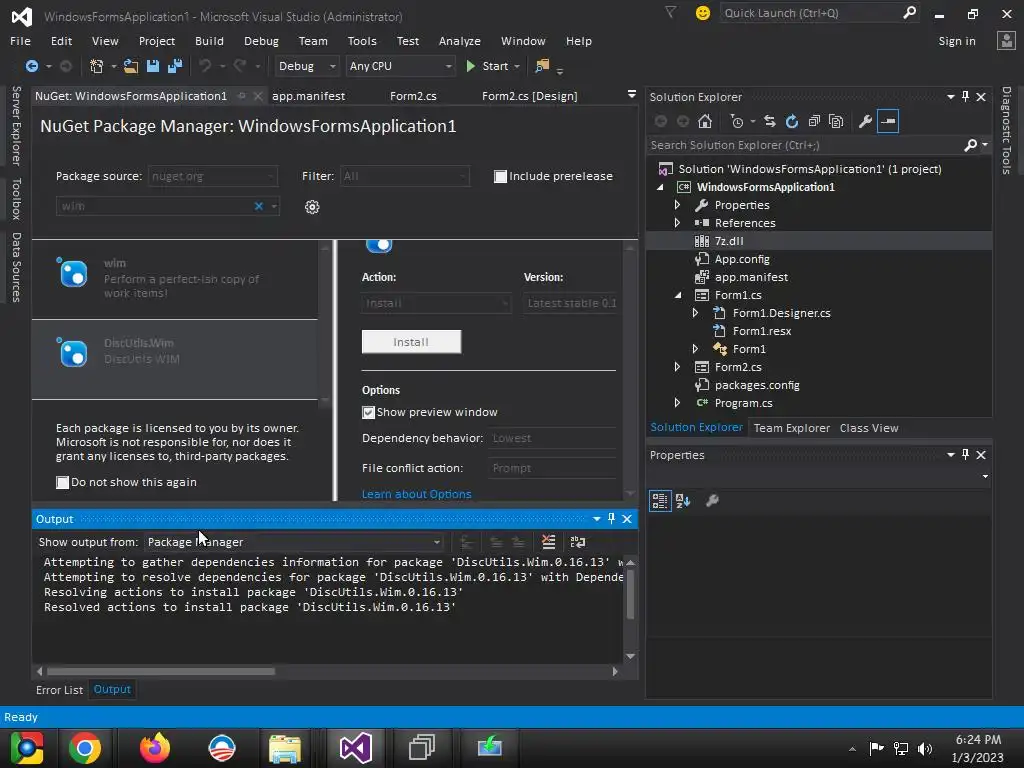Open Chrome from the Windows taskbar

[85, 748]
